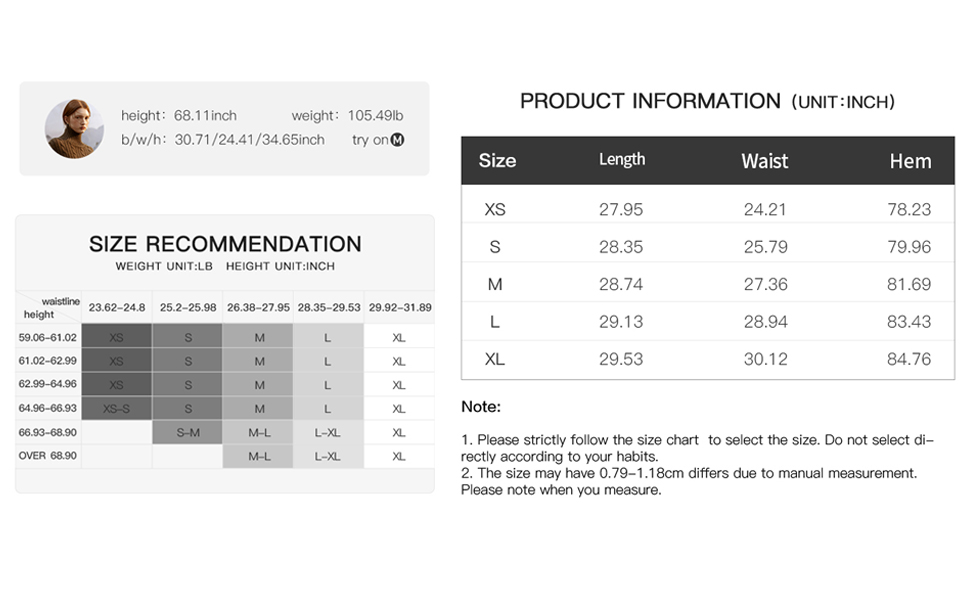Click waistline header 23.62-24.8
The width and height of the screenshot is (970, 600).
tap(116, 307)
